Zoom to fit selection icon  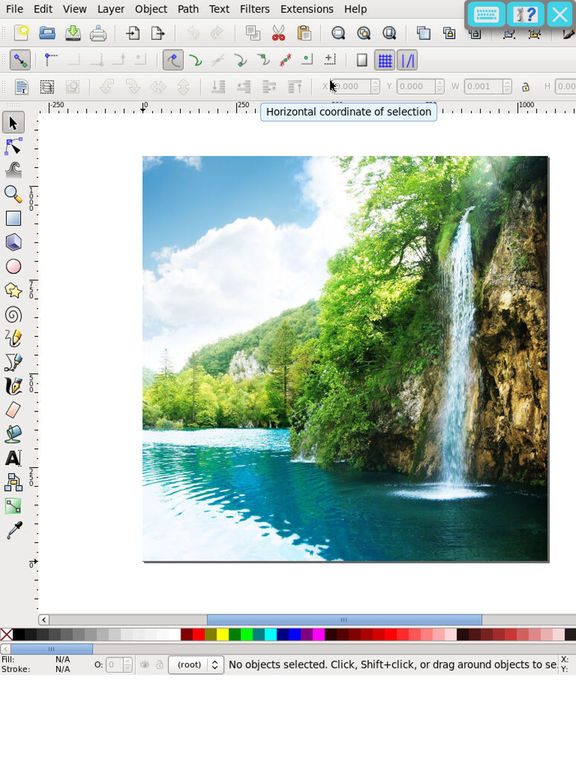tap(338, 33)
